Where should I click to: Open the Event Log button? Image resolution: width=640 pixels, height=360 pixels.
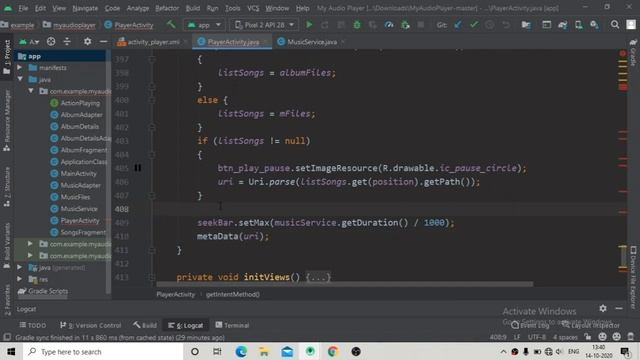[530, 325]
